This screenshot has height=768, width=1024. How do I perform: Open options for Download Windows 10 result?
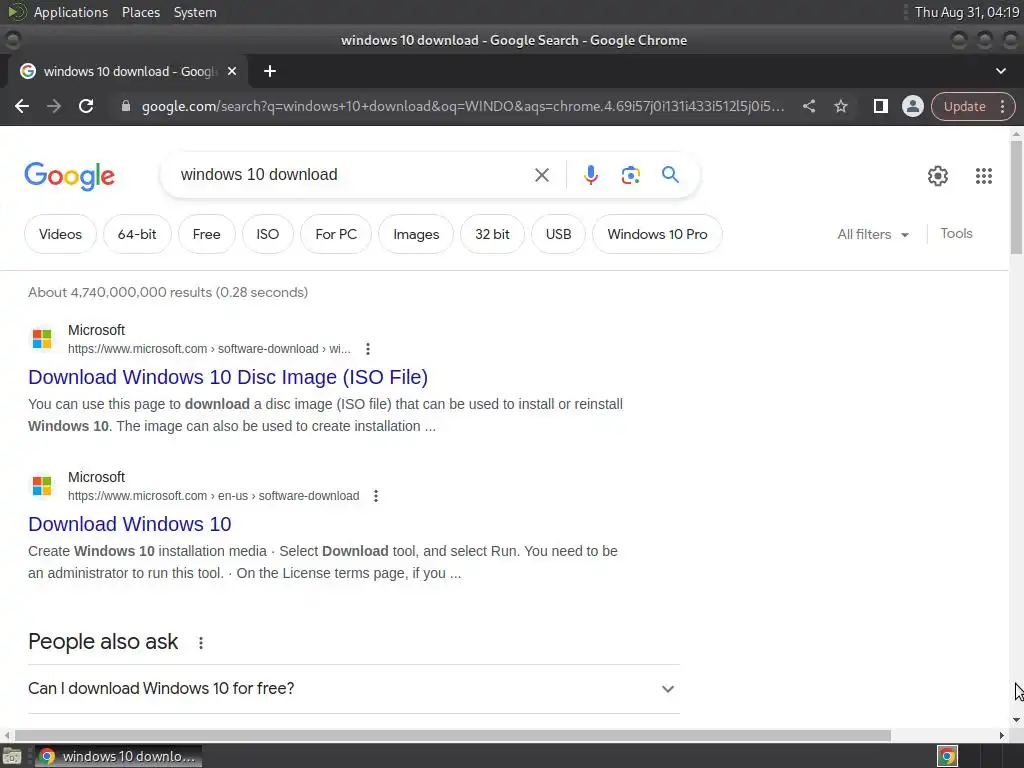tap(376, 496)
